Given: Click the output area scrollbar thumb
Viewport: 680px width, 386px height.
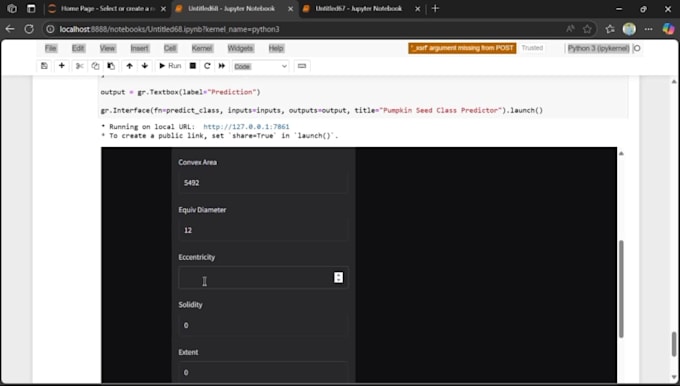Looking at the screenshot, I should [621, 288].
